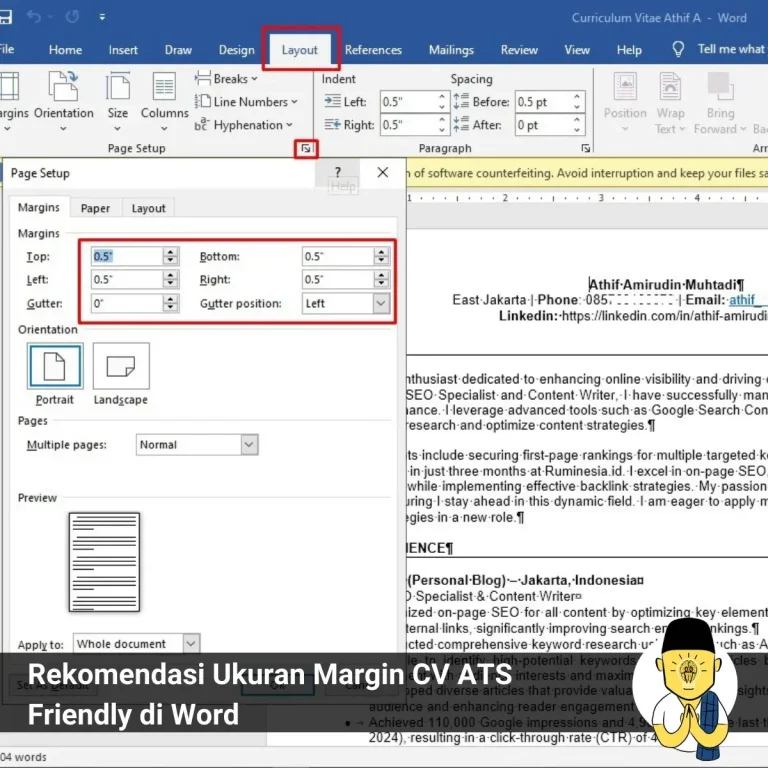This screenshot has width=768, height=768.
Task: Edit the Spacing After field
Action: 544,125
